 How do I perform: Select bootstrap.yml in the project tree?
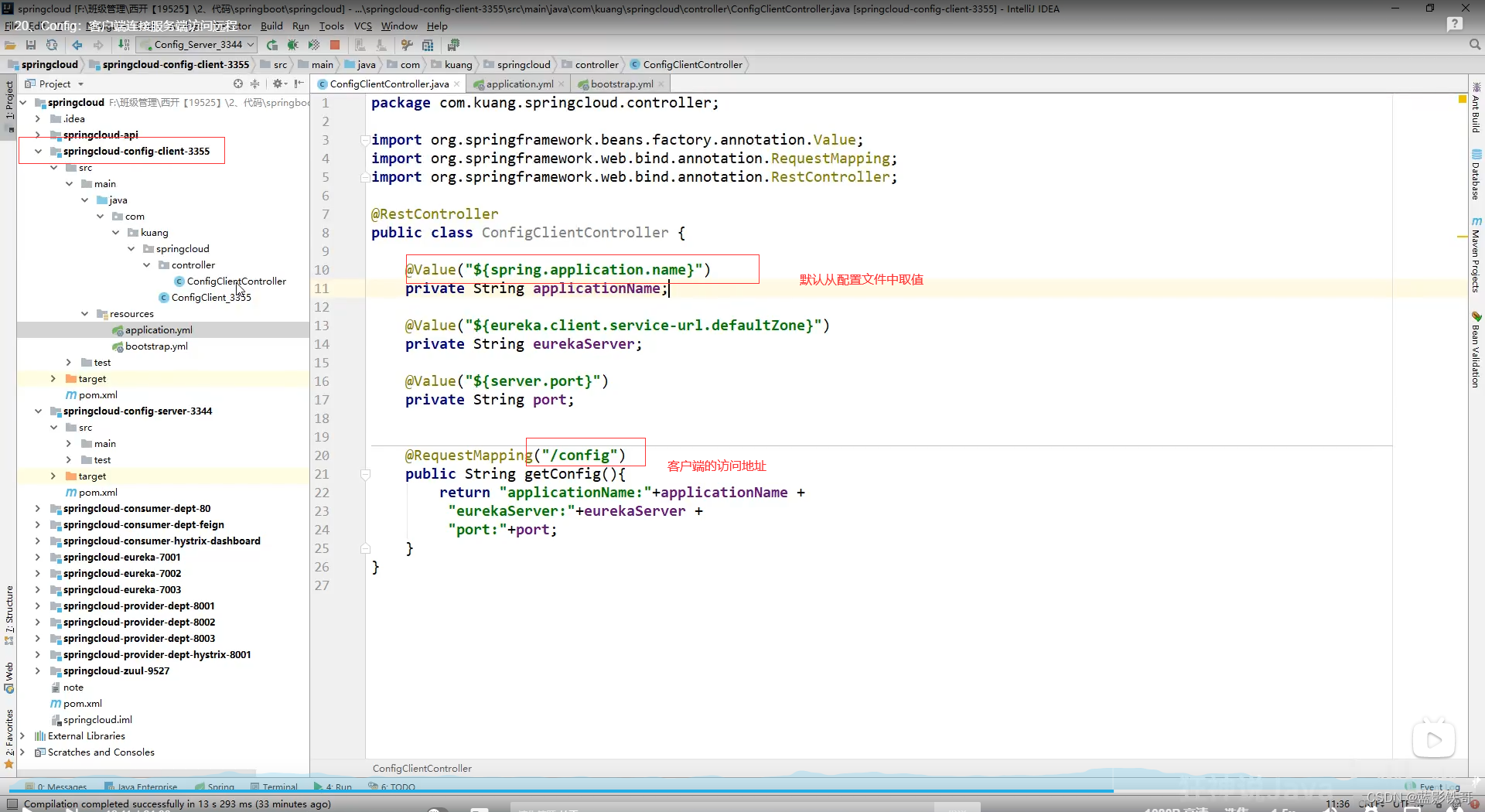[x=156, y=346]
